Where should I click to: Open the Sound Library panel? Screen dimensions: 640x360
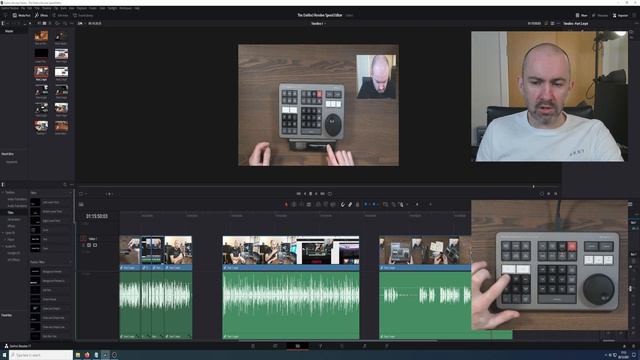pos(83,15)
